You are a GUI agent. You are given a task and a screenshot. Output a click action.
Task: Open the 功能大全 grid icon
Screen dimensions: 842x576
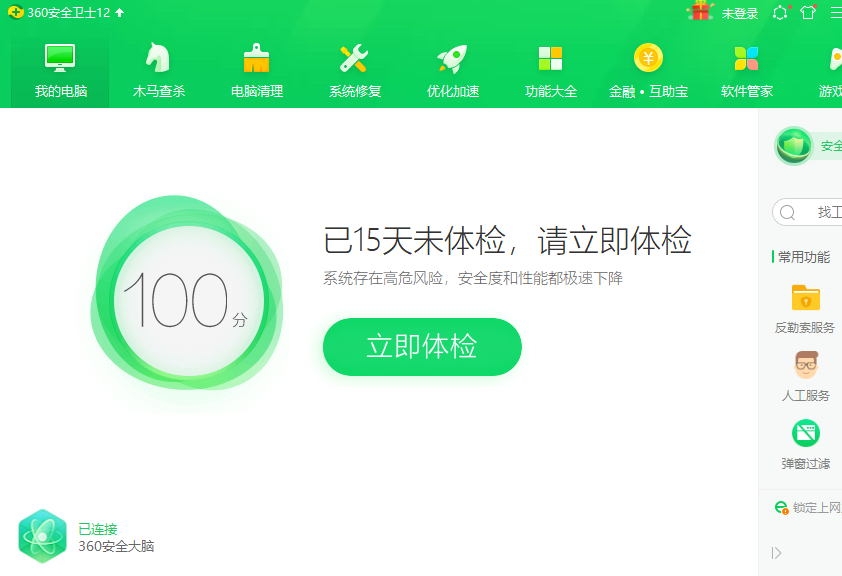pyautogui.click(x=551, y=70)
